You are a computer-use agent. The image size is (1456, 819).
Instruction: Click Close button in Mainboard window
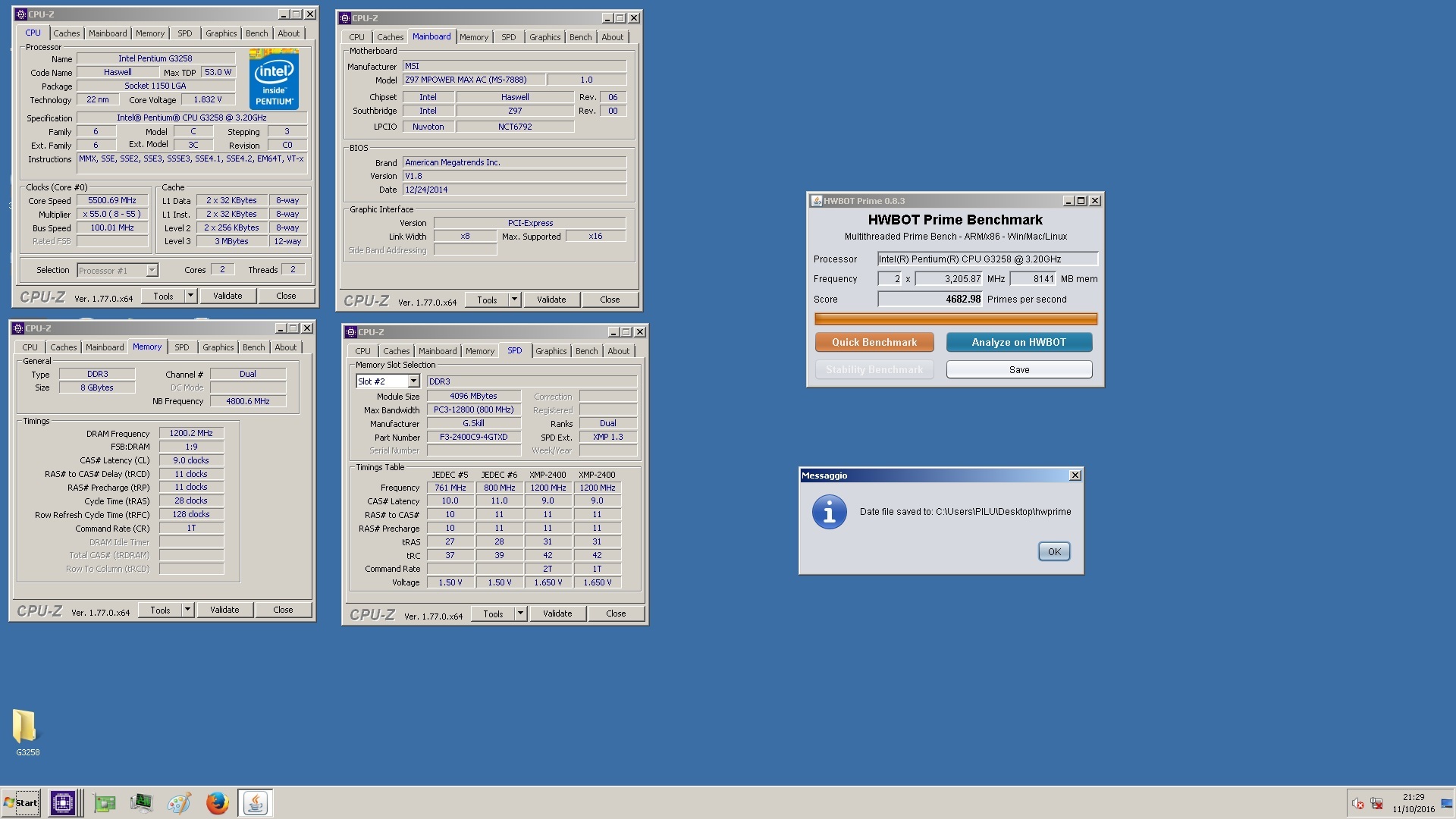(x=610, y=300)
